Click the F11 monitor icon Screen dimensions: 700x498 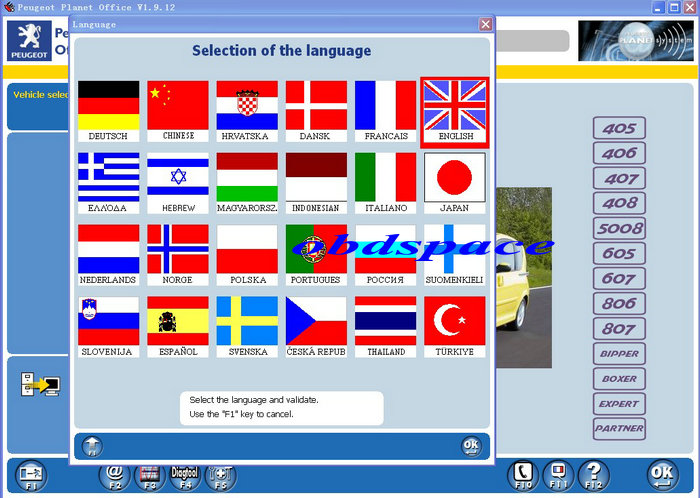point(558,476)
